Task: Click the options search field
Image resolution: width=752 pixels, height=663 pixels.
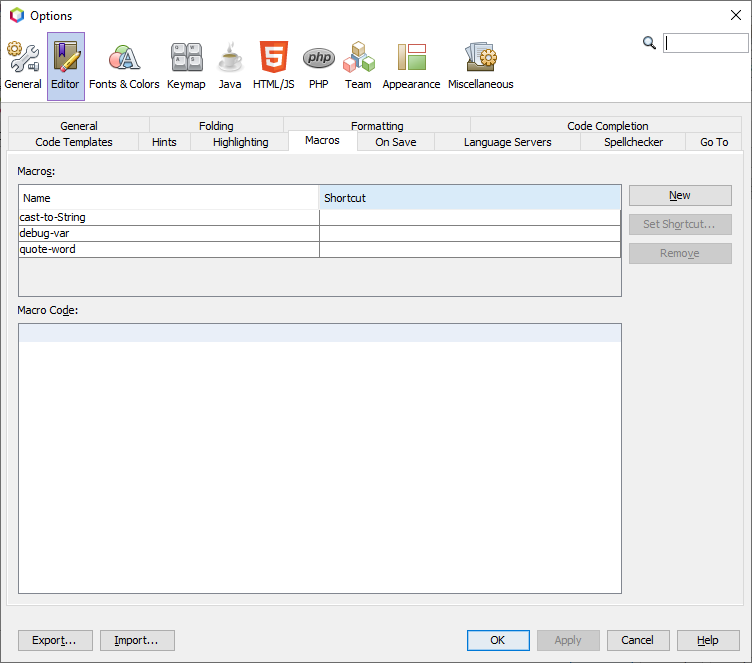Action: (x=705, y=43)
